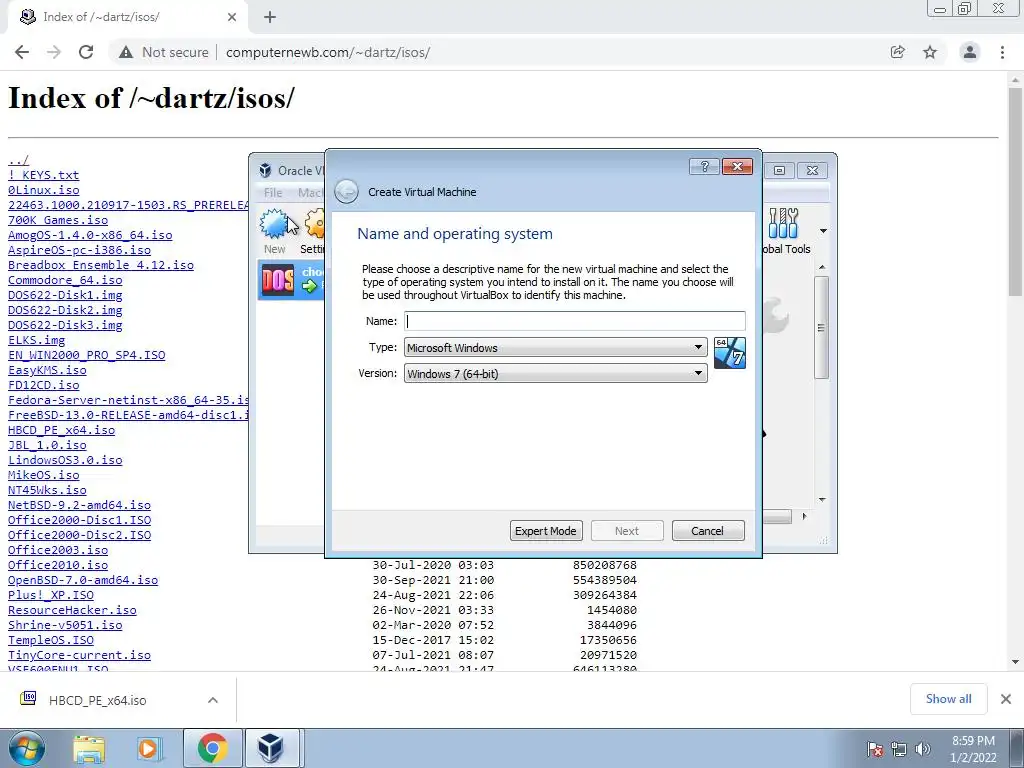
Task: Click the browser page vertical scrollbar thumb
Action: click(1015, 191)
